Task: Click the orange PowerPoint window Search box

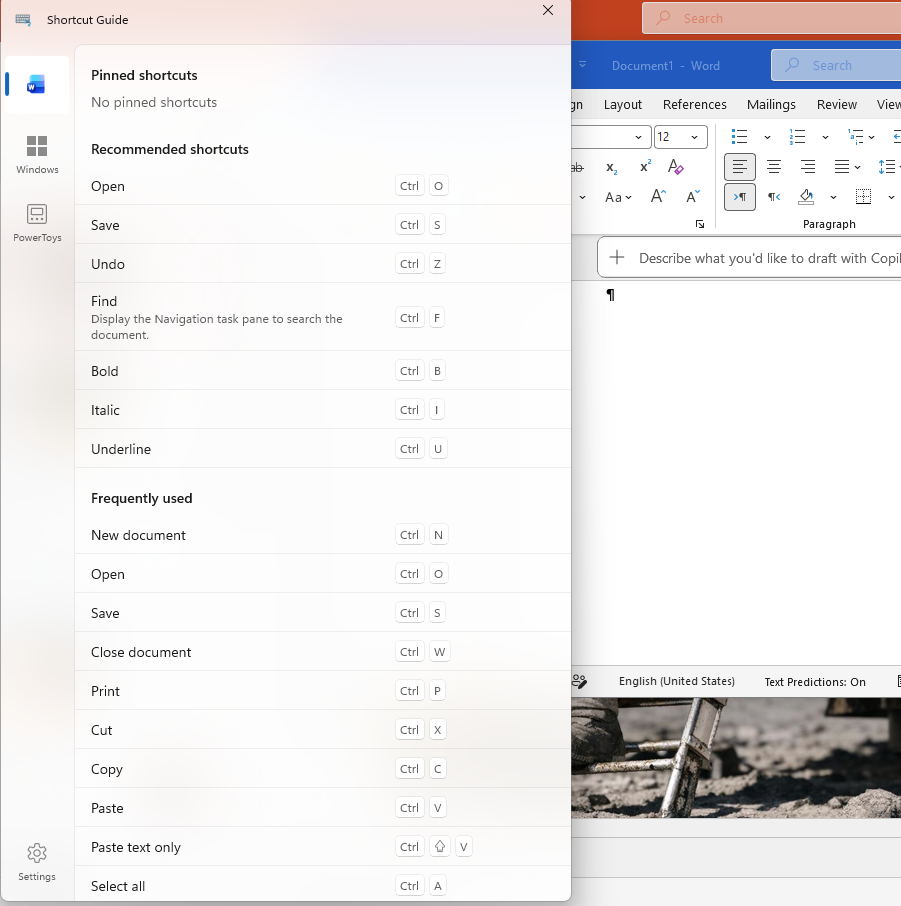Action: coord(772,18)
